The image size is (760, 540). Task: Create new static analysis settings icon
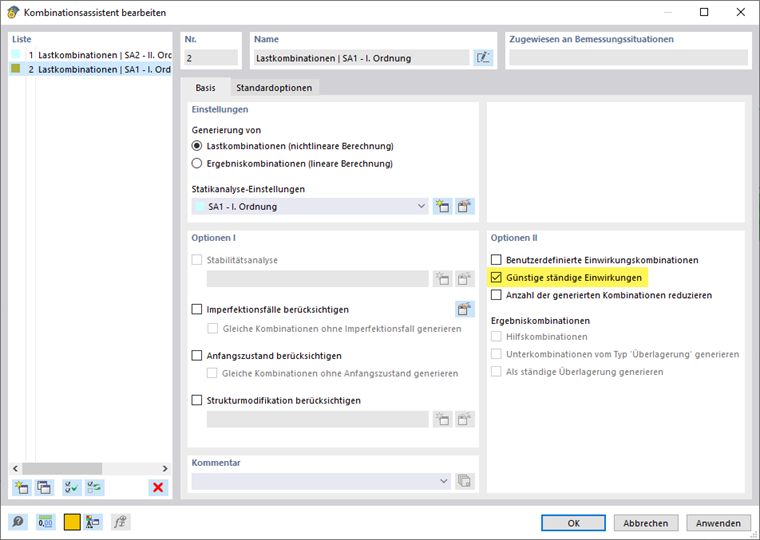442,206
